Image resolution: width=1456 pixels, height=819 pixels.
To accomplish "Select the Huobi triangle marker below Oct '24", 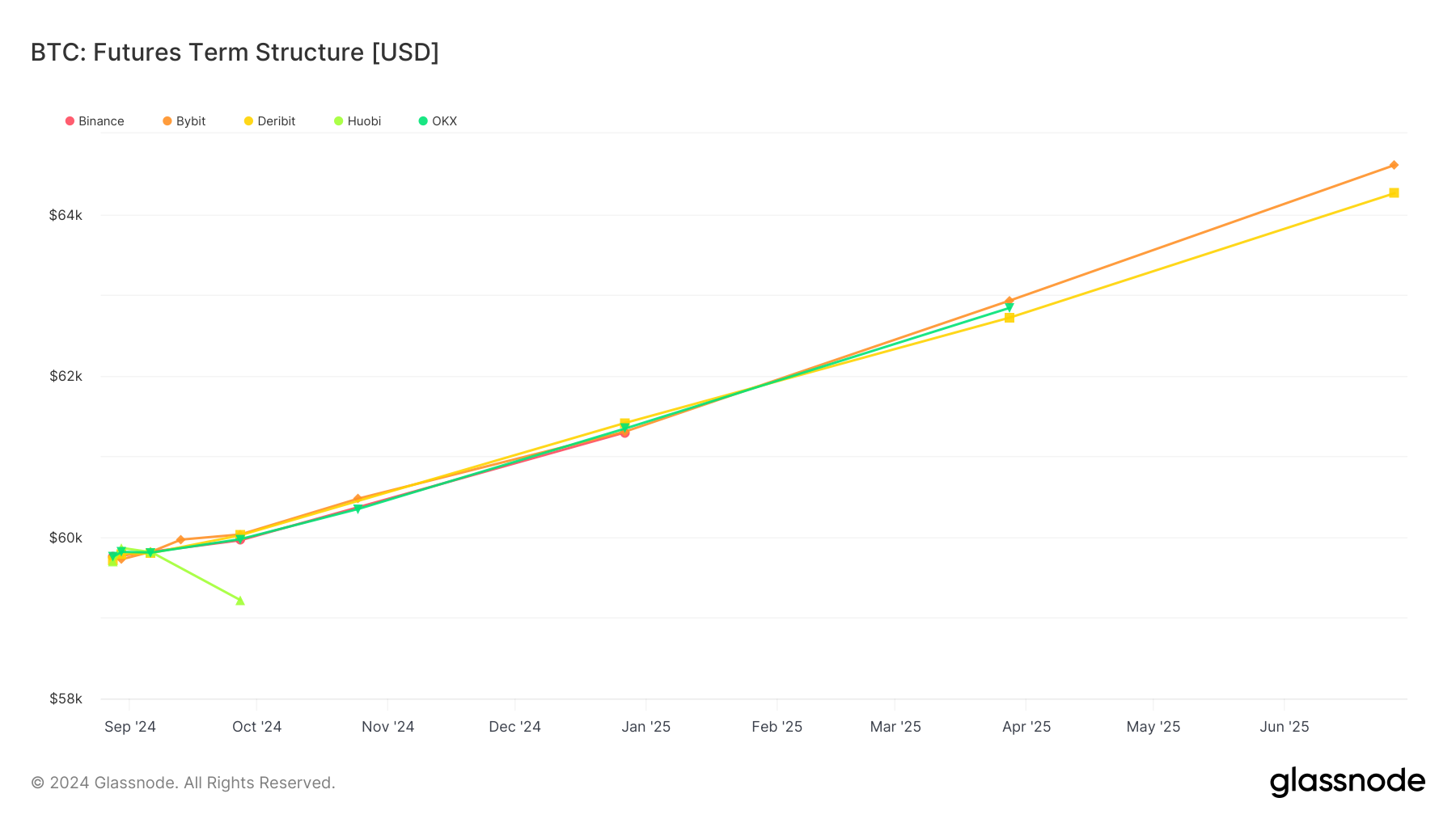I will tap(239, 601).
